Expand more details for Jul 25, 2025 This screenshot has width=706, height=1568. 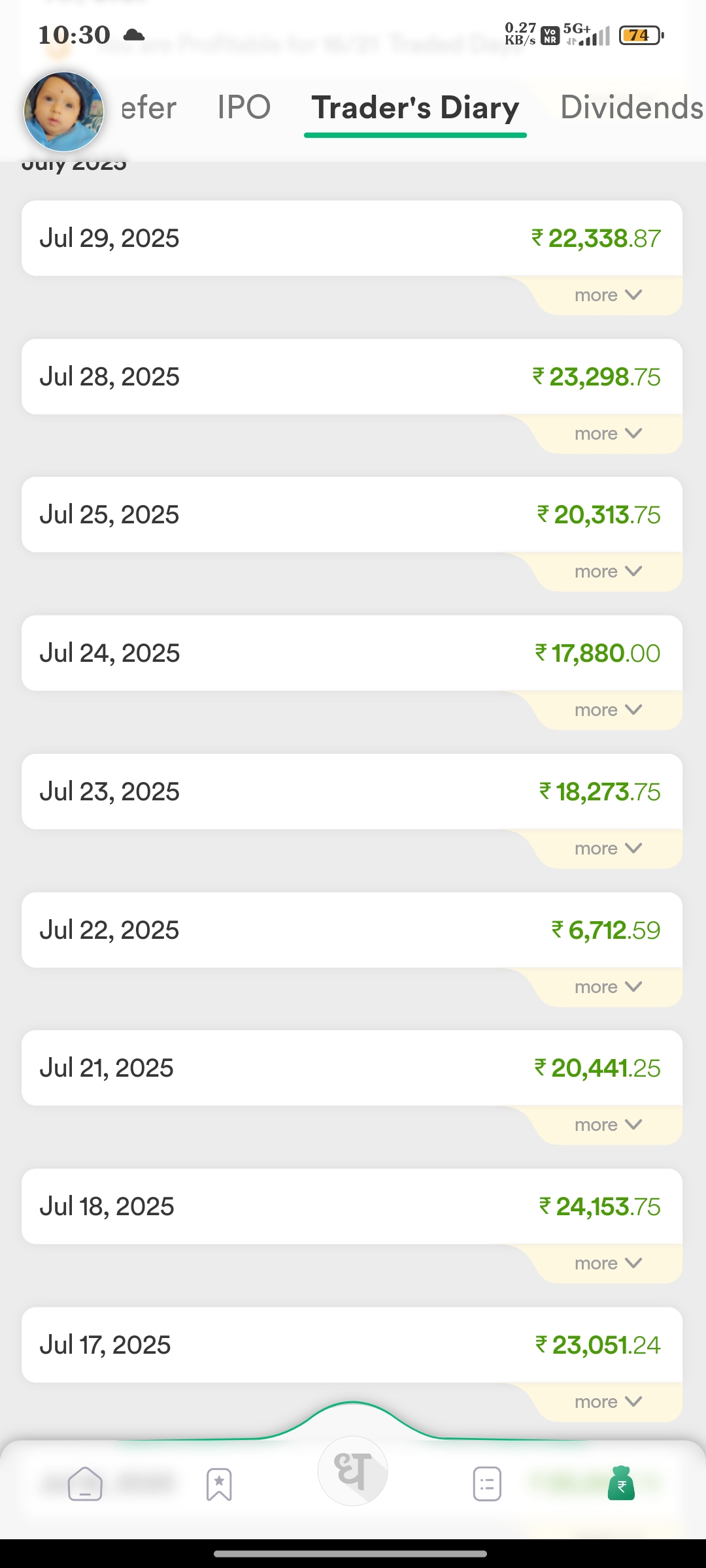click(608, 572)
